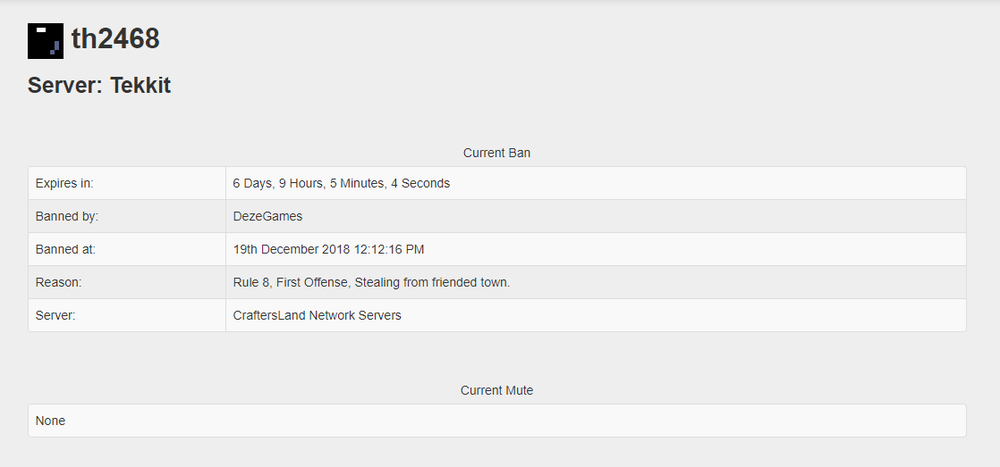Click the 'Reason:' label cell

58,282
